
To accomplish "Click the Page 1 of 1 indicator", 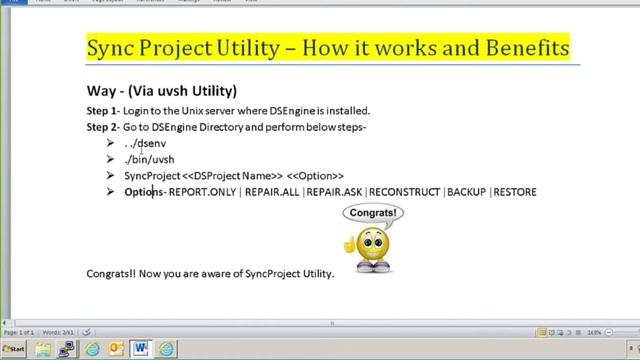I will [x=19, y=332].
